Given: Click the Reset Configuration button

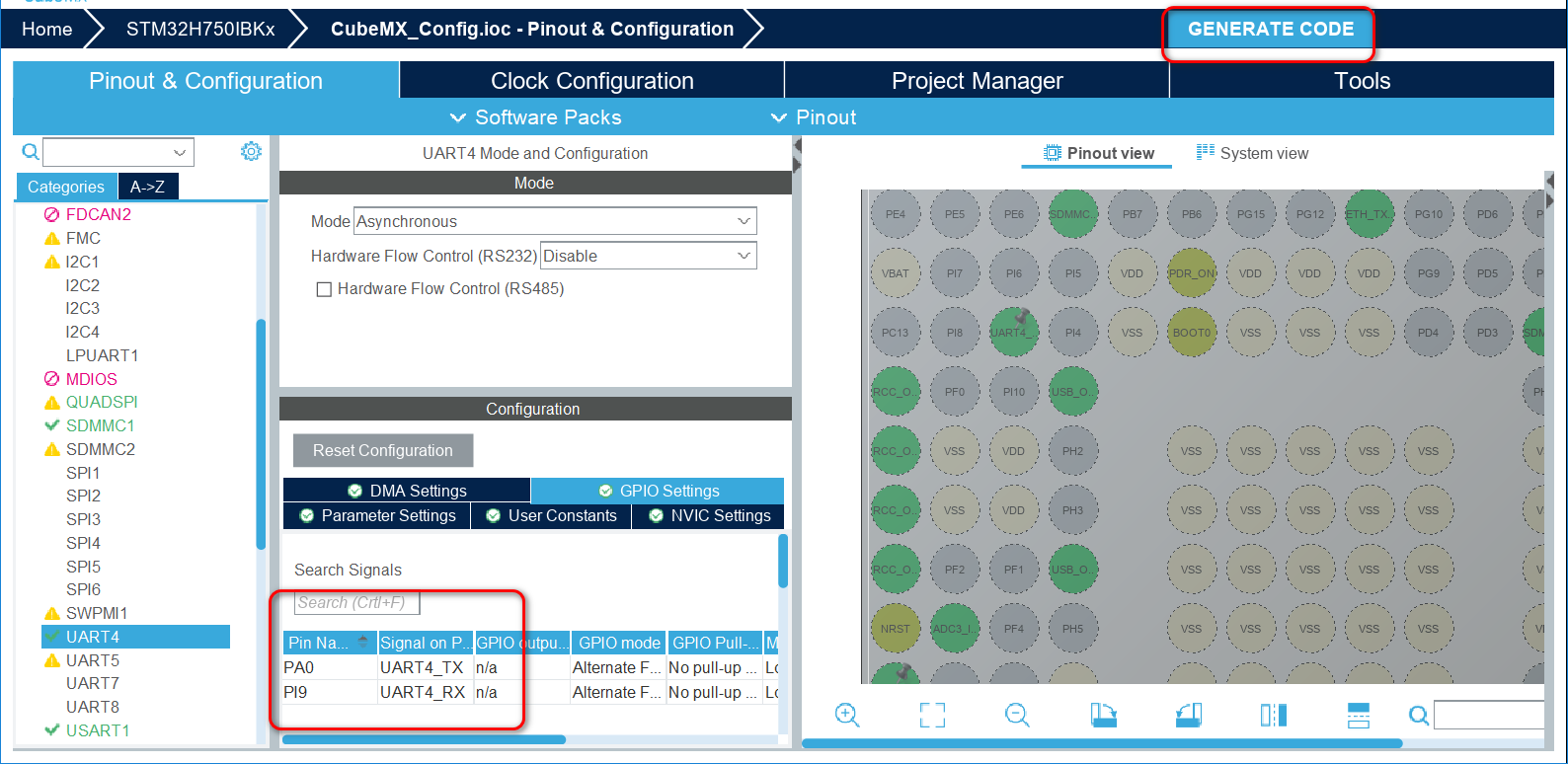Looking at the screenshot, I should pyautogui.click(x=383, y=450).
